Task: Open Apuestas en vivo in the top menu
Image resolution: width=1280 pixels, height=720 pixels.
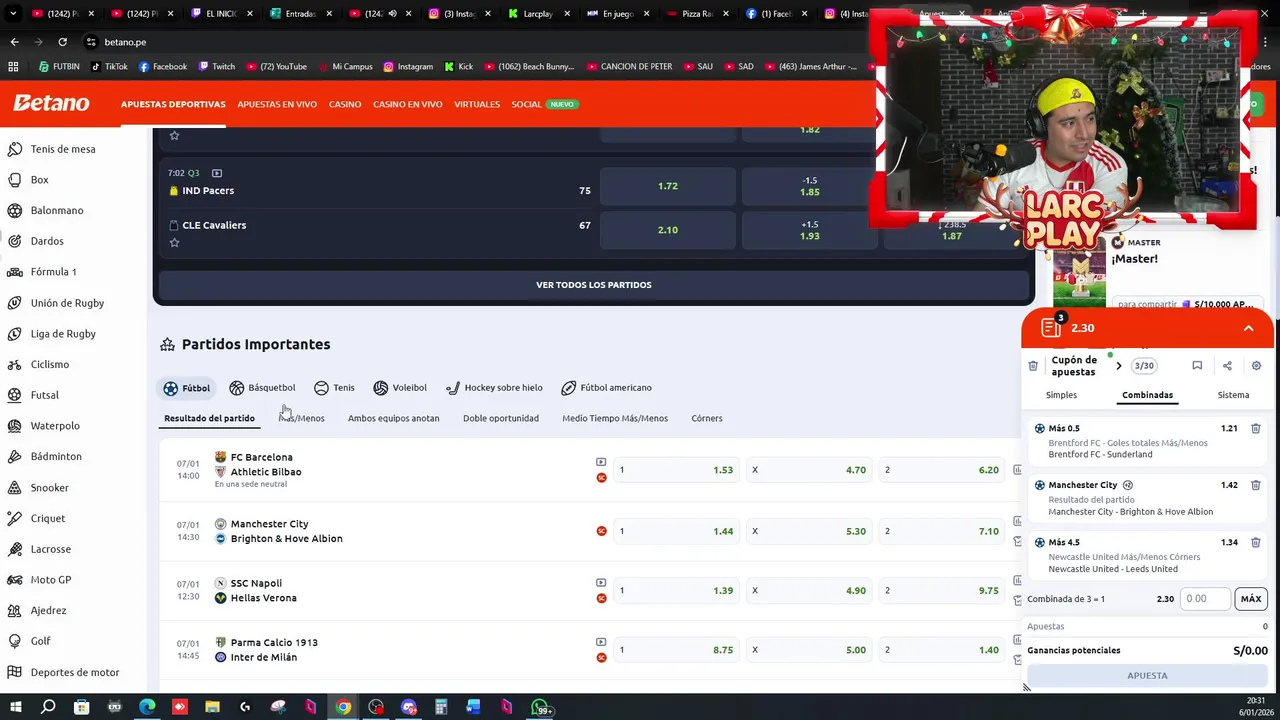Action: pos(277,104)
